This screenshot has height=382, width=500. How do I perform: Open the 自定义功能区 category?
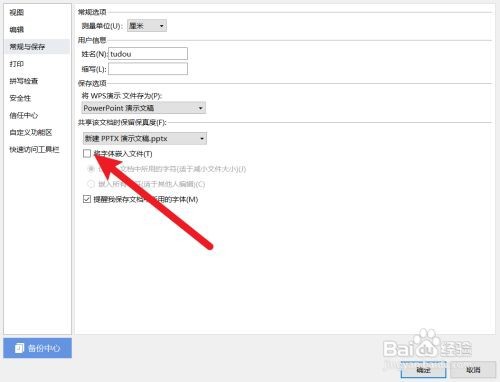(31, 132)
